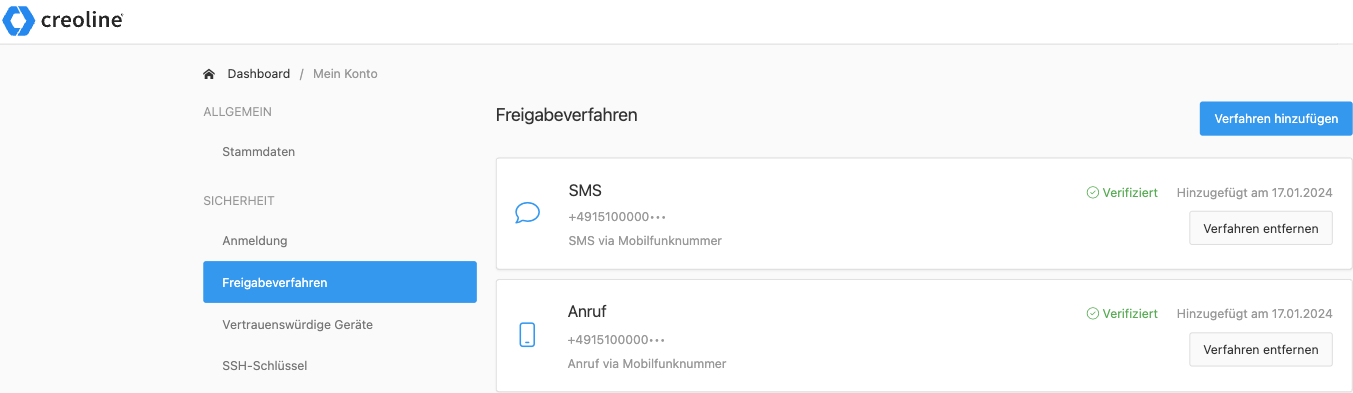Click the SMS method title
Screen dimensions: 1353x393
click(x=585, y=191)
